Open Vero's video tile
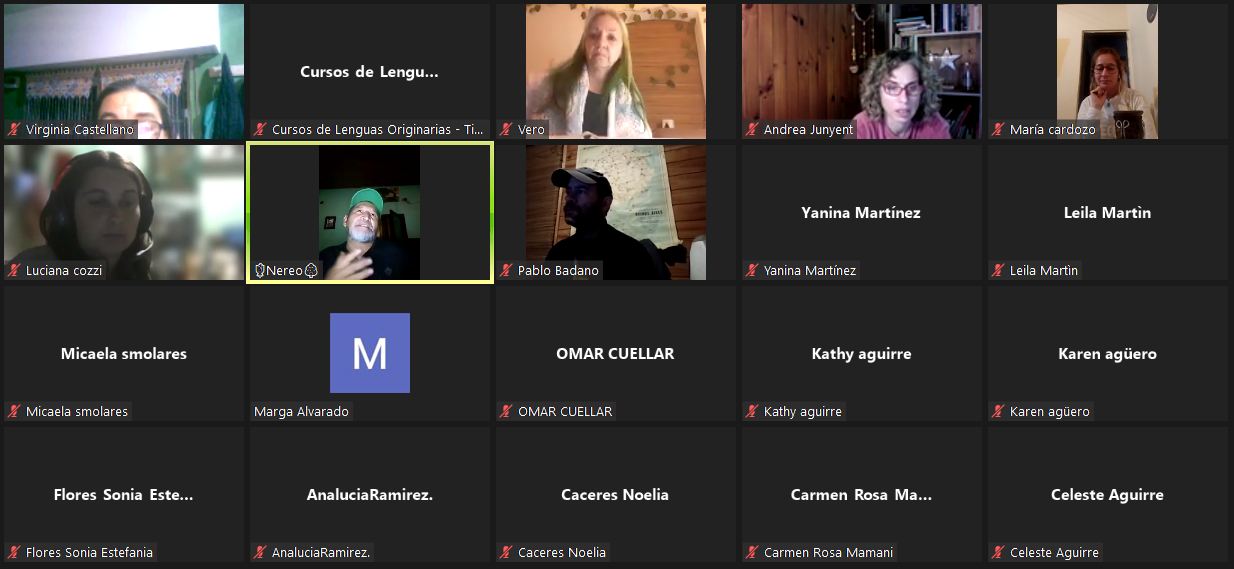Image resolution: width=1234 pixels, height=569 pixels. coord(615,70)
